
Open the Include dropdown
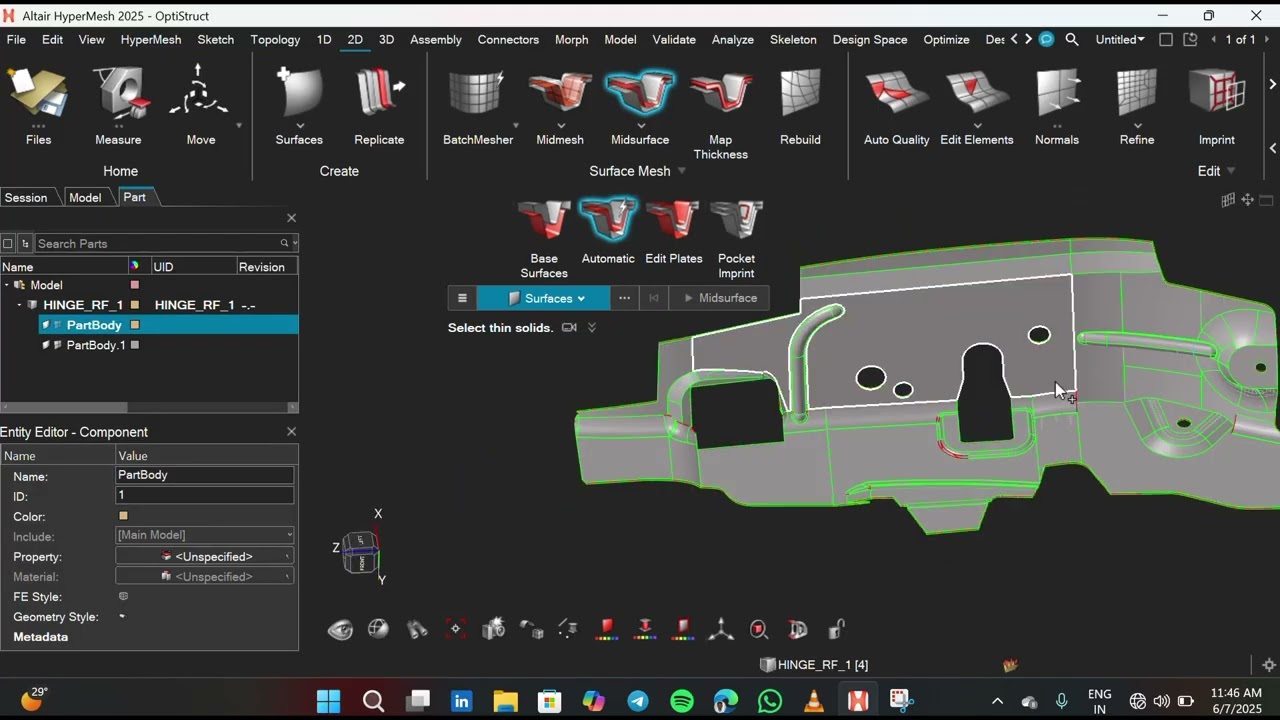coord(205,535)
